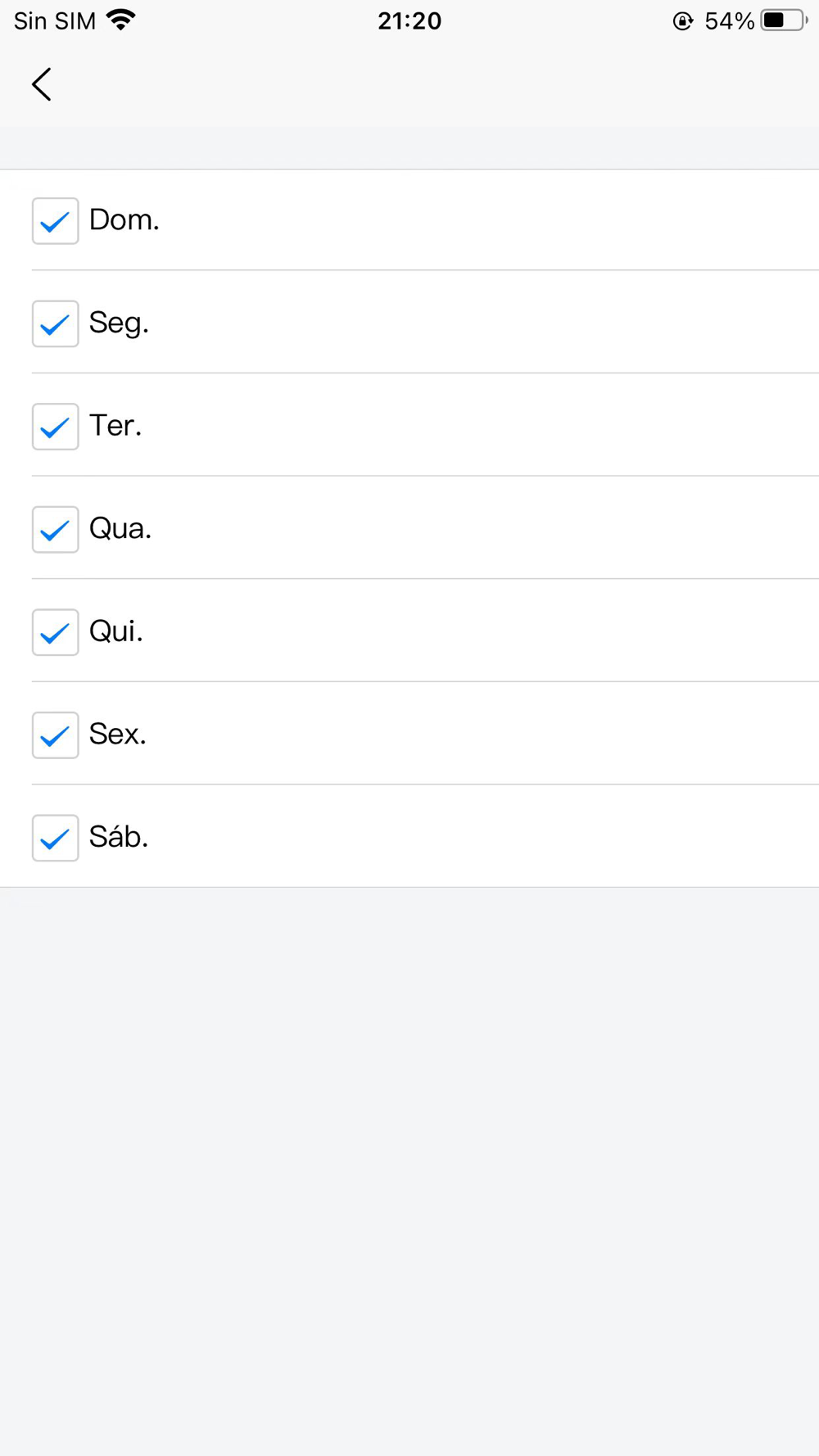The height and width of the screenshot is (1456, 819).
Task: Tap the Wi-Fi status icon
Action: coord(121,20)
